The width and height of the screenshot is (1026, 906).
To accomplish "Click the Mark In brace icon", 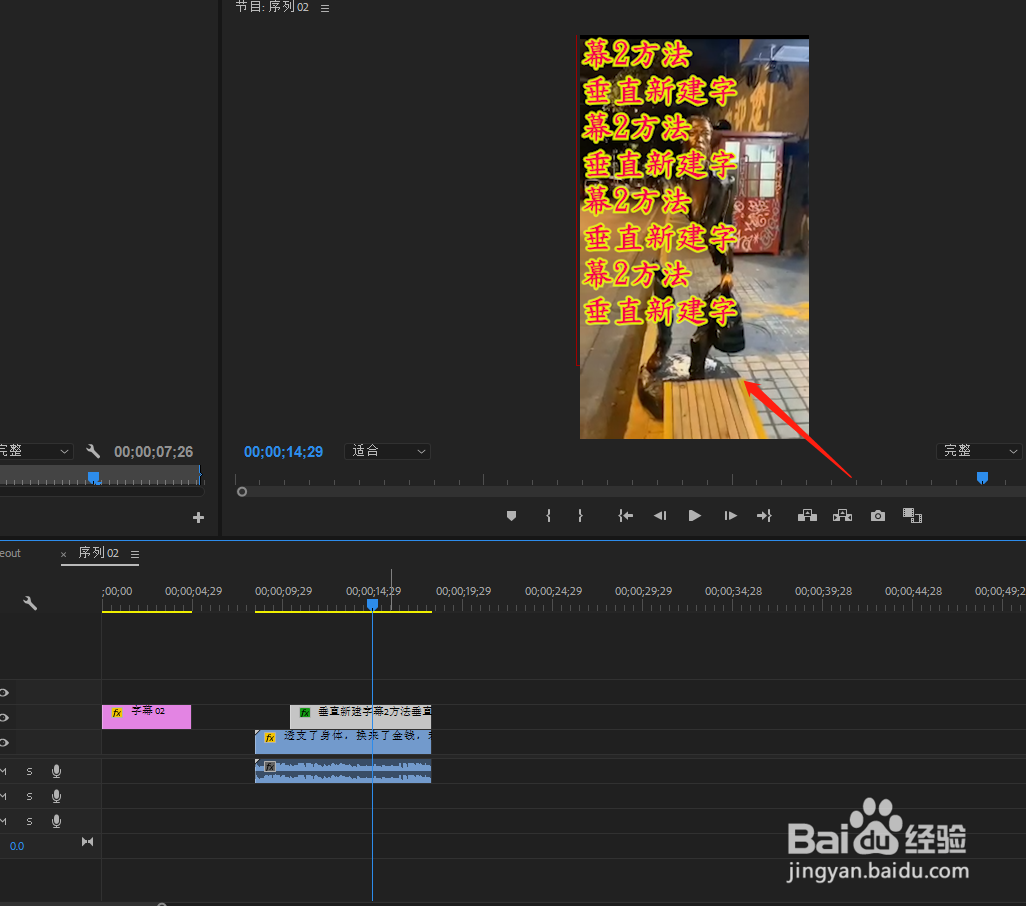I will pos(548,515).
